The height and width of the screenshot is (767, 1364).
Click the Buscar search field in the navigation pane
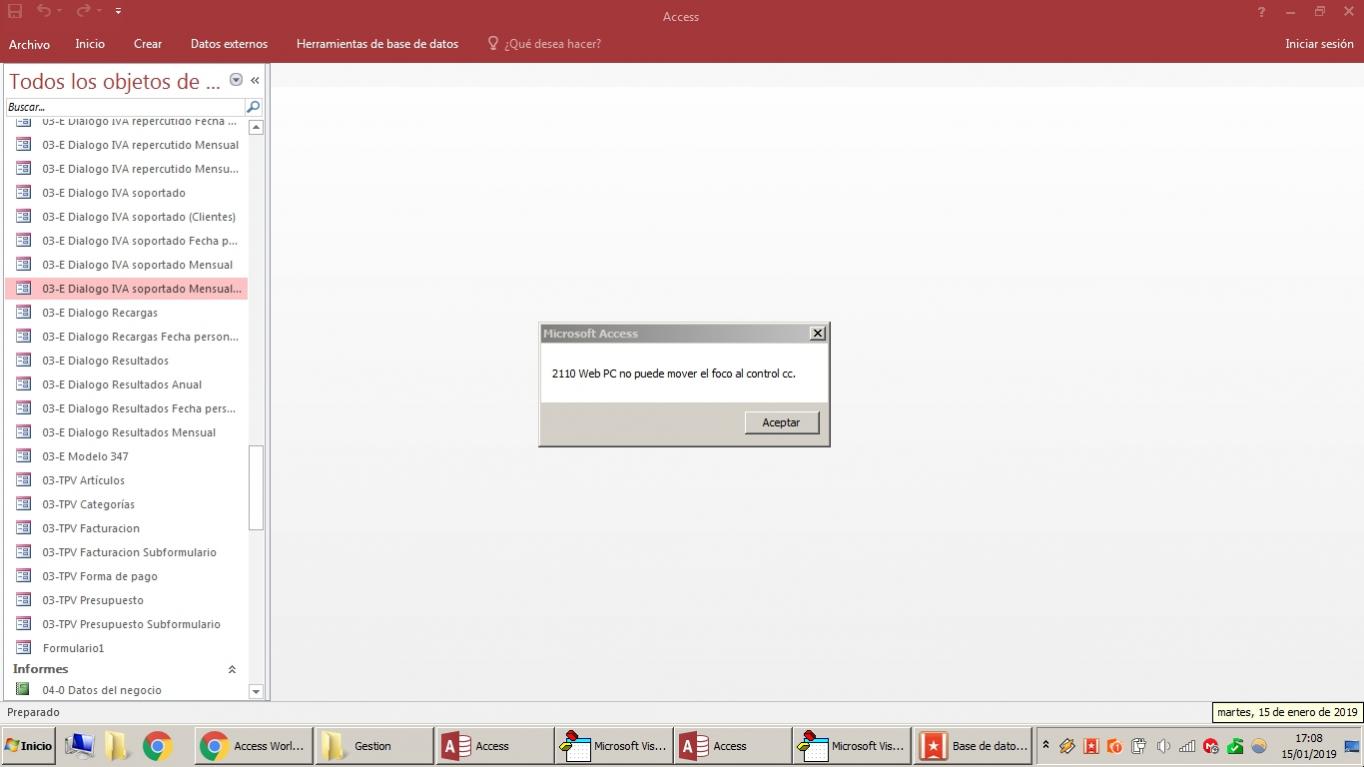point(124,107)
